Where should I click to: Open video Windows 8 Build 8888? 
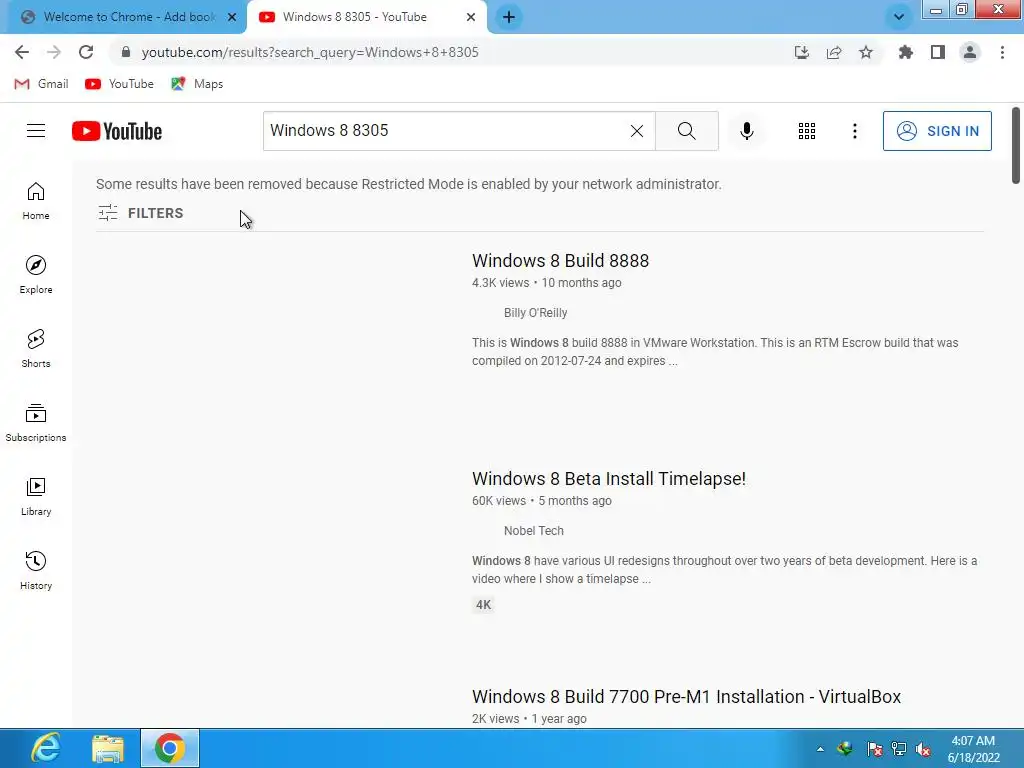click(x=560, y=261)
